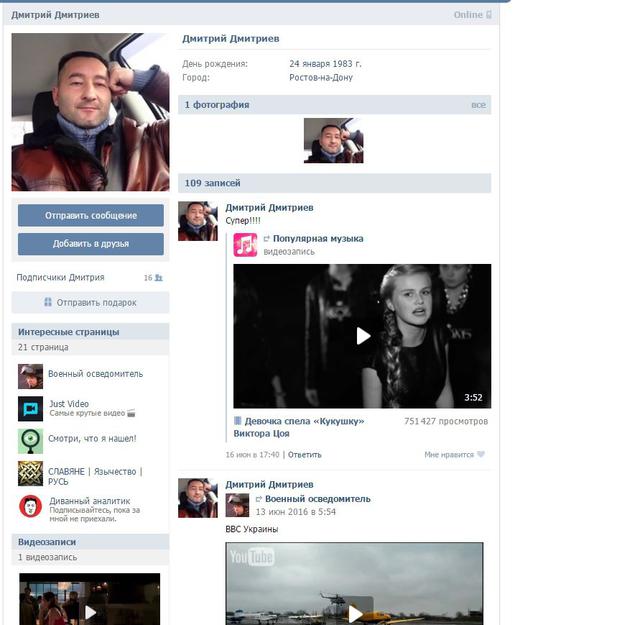Click Отправить сообщение button
Screen dimensions: 640x625
tap(91, 216)
